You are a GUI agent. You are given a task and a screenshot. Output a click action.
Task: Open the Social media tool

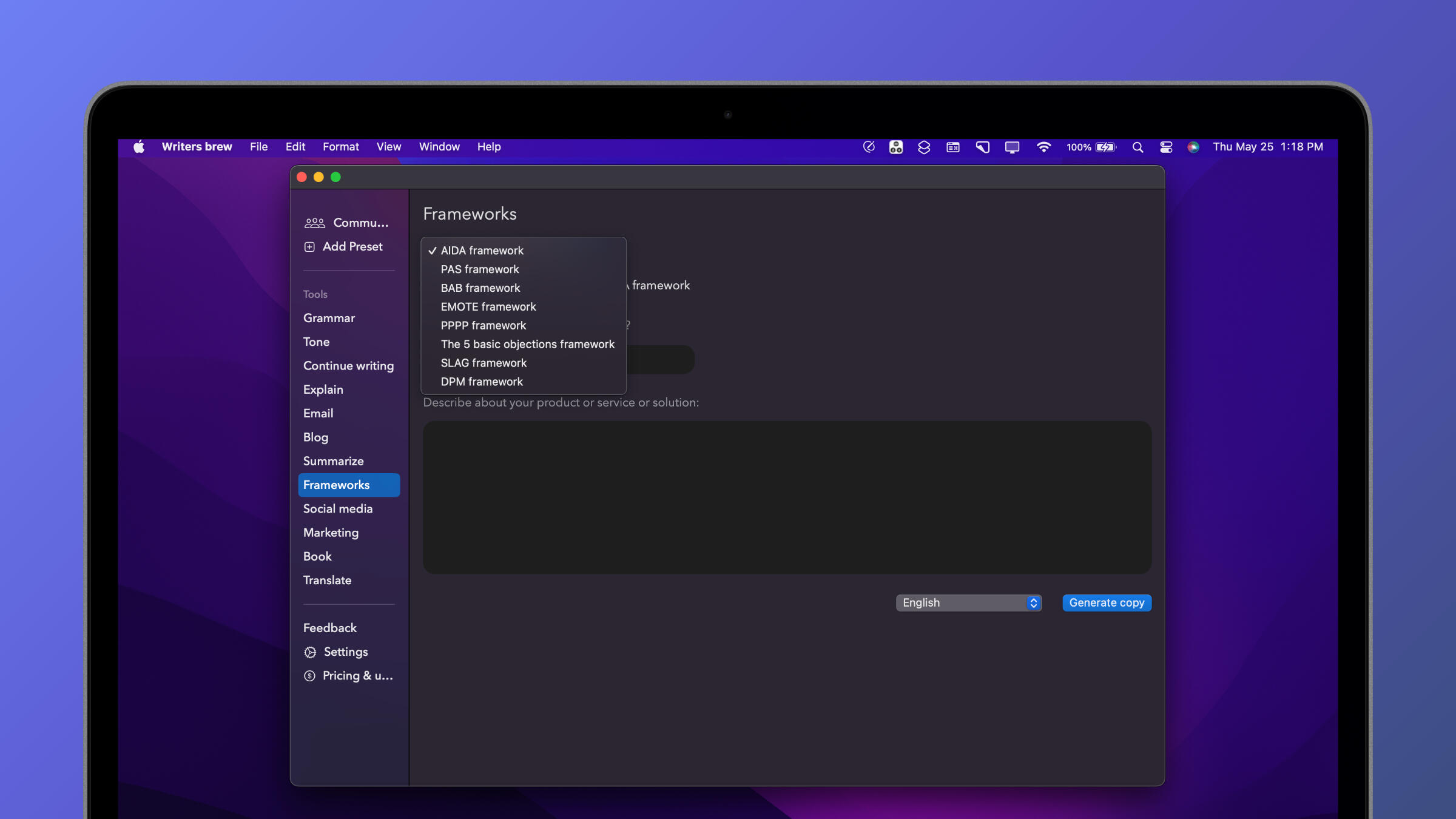[x=349, y=509]
